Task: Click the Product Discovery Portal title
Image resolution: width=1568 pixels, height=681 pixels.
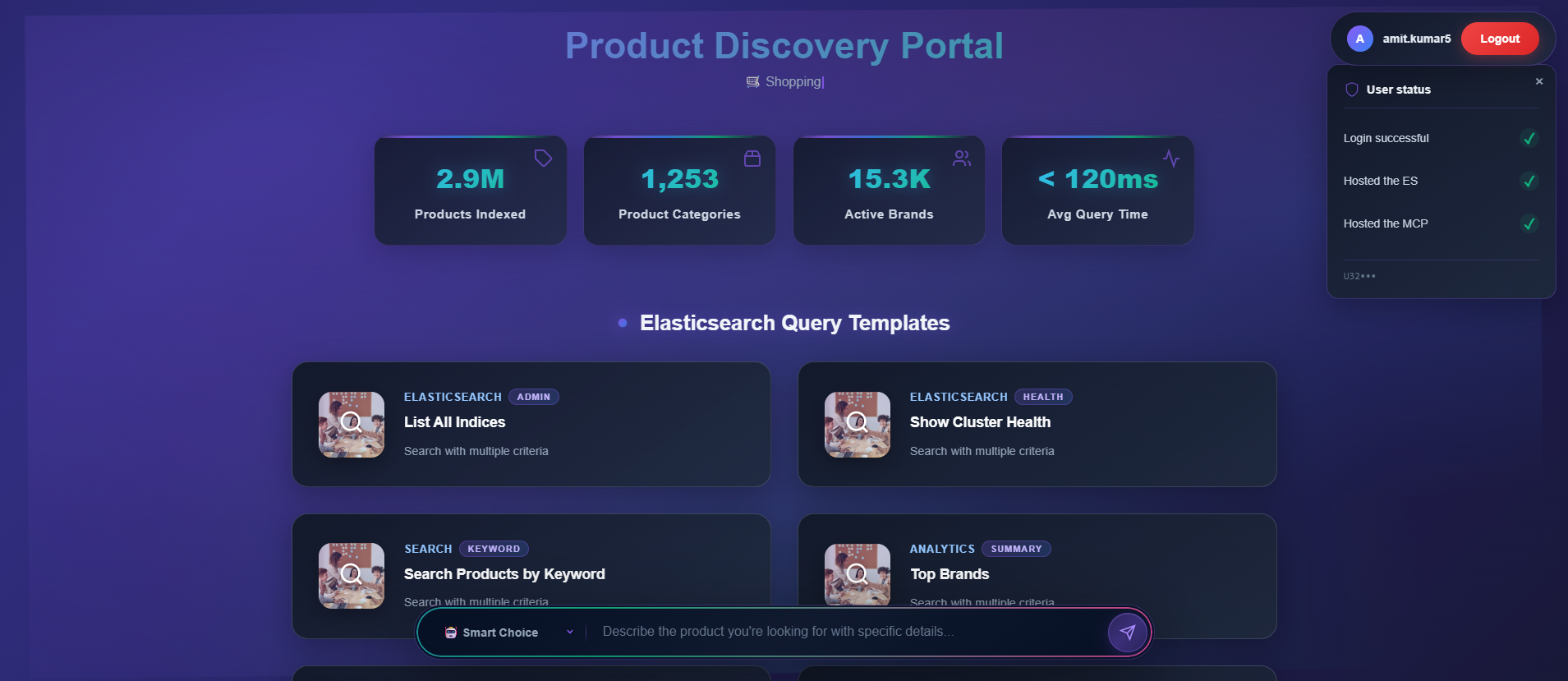Action: [x=784, y=46]
